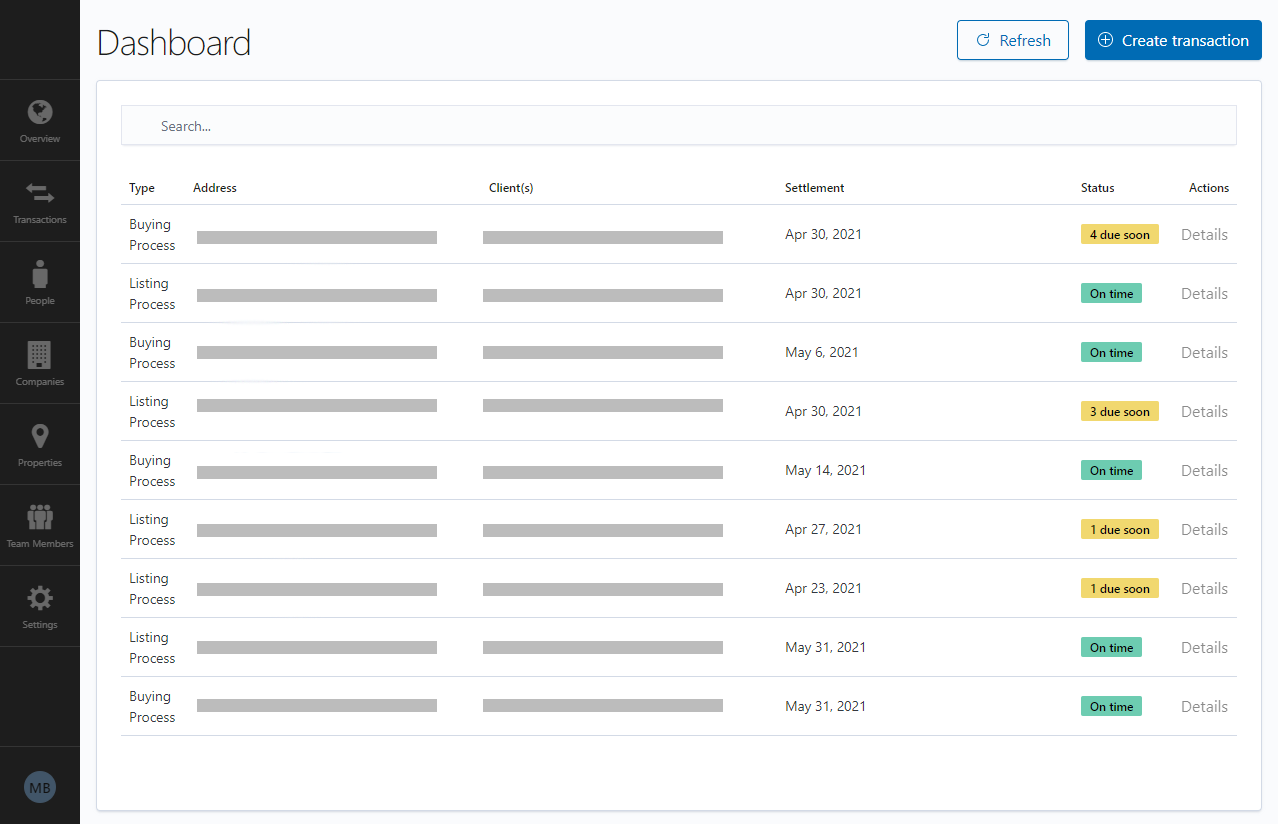This screenshot has width=1278, height=824.
Task: Open Details for the Apr 23, 2021 transaction
Action: [1204, 588]
